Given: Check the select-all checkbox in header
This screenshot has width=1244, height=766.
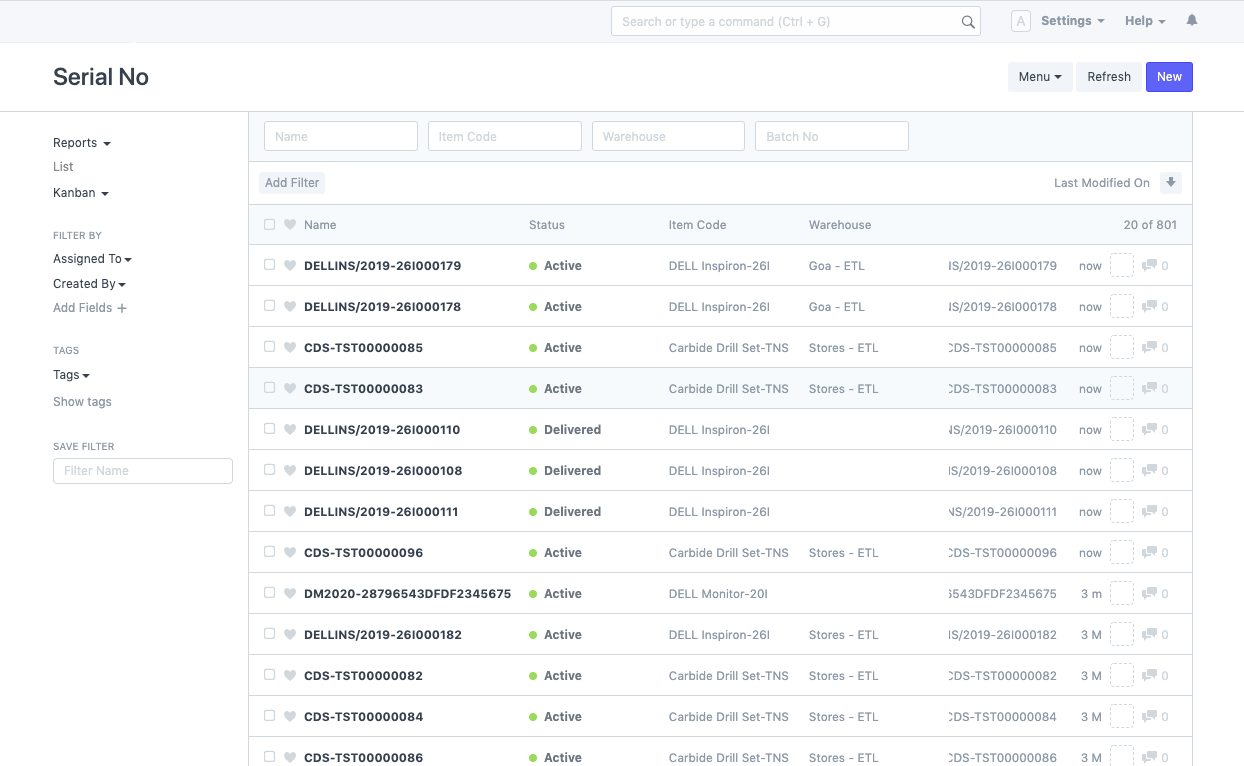Looking at the screenshot, I should (269, 225).
